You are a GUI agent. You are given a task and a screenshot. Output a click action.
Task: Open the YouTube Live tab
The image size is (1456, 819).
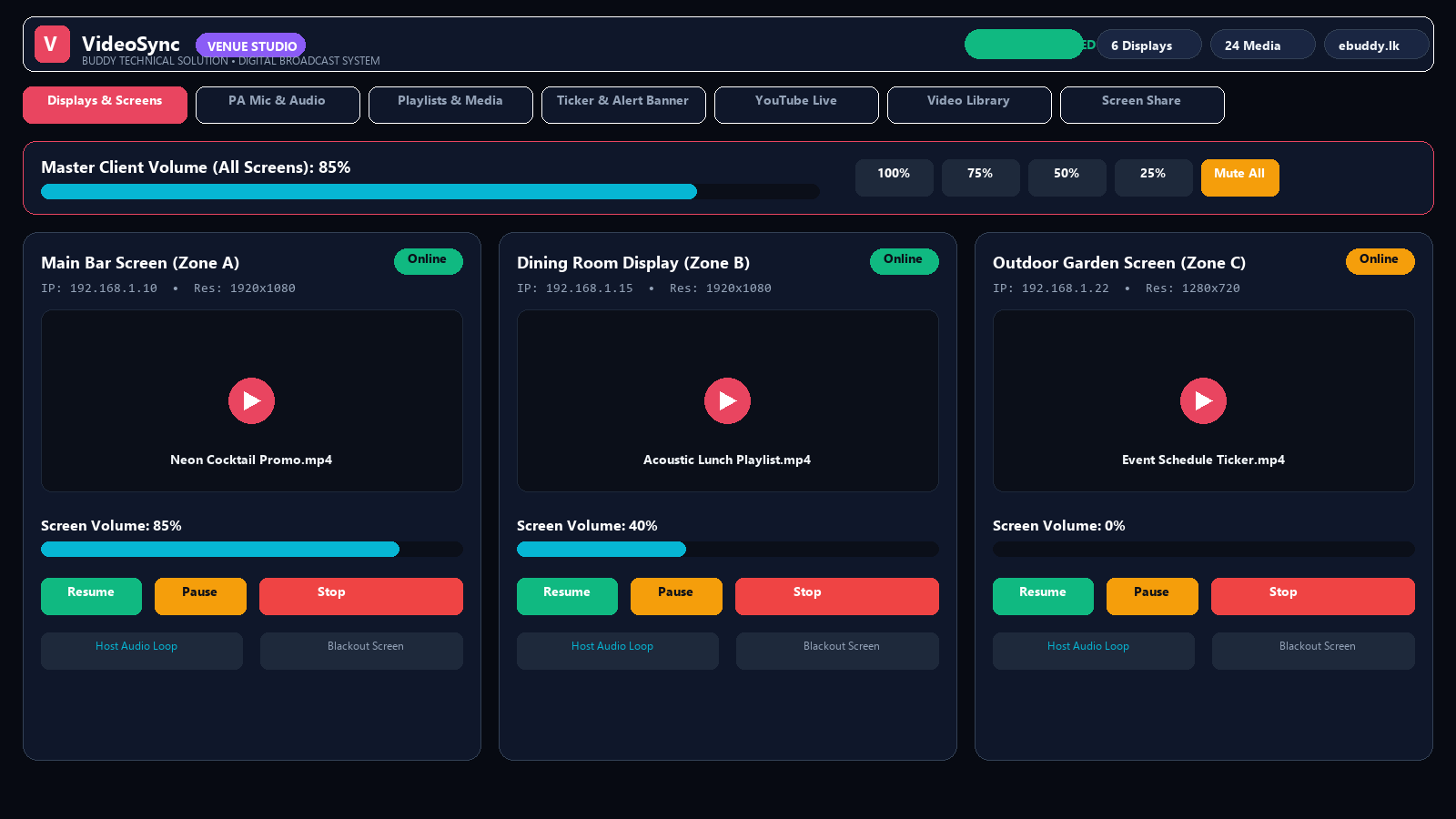tap(796, 105)
